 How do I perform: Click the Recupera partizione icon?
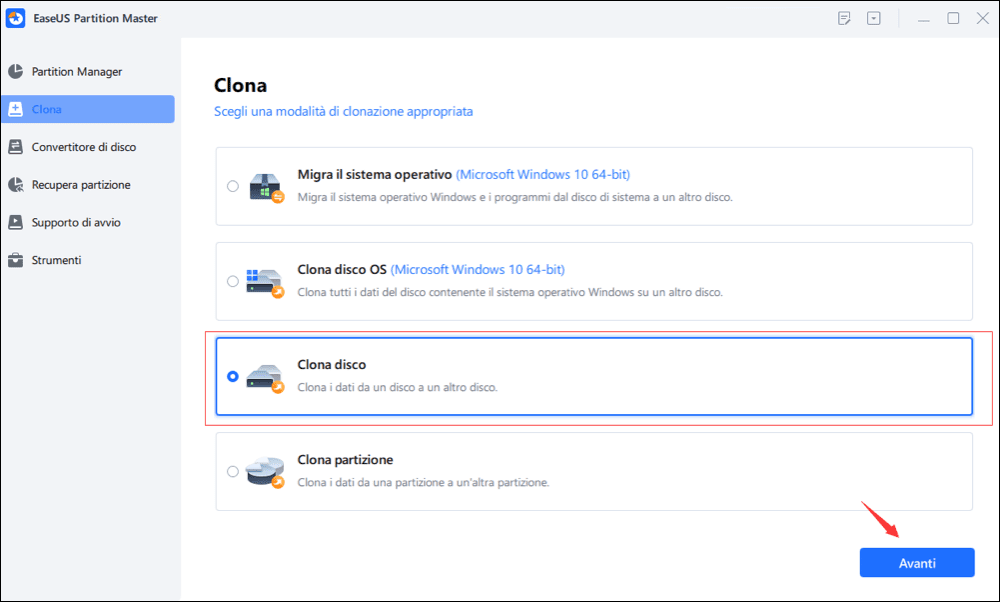pos(15,184)
